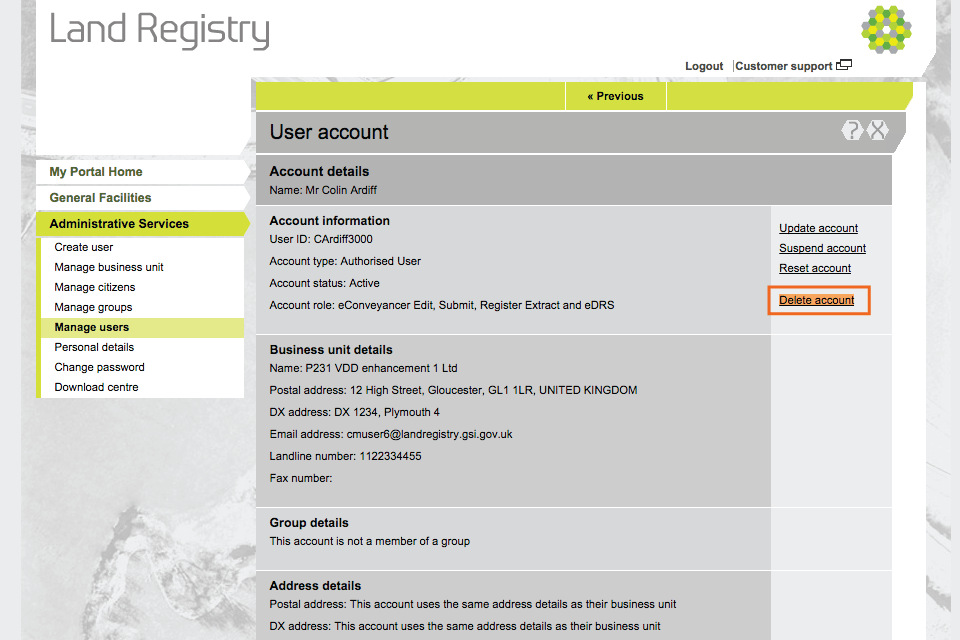
Task: Go back with the « Previous button
Action: coord(615,96)
